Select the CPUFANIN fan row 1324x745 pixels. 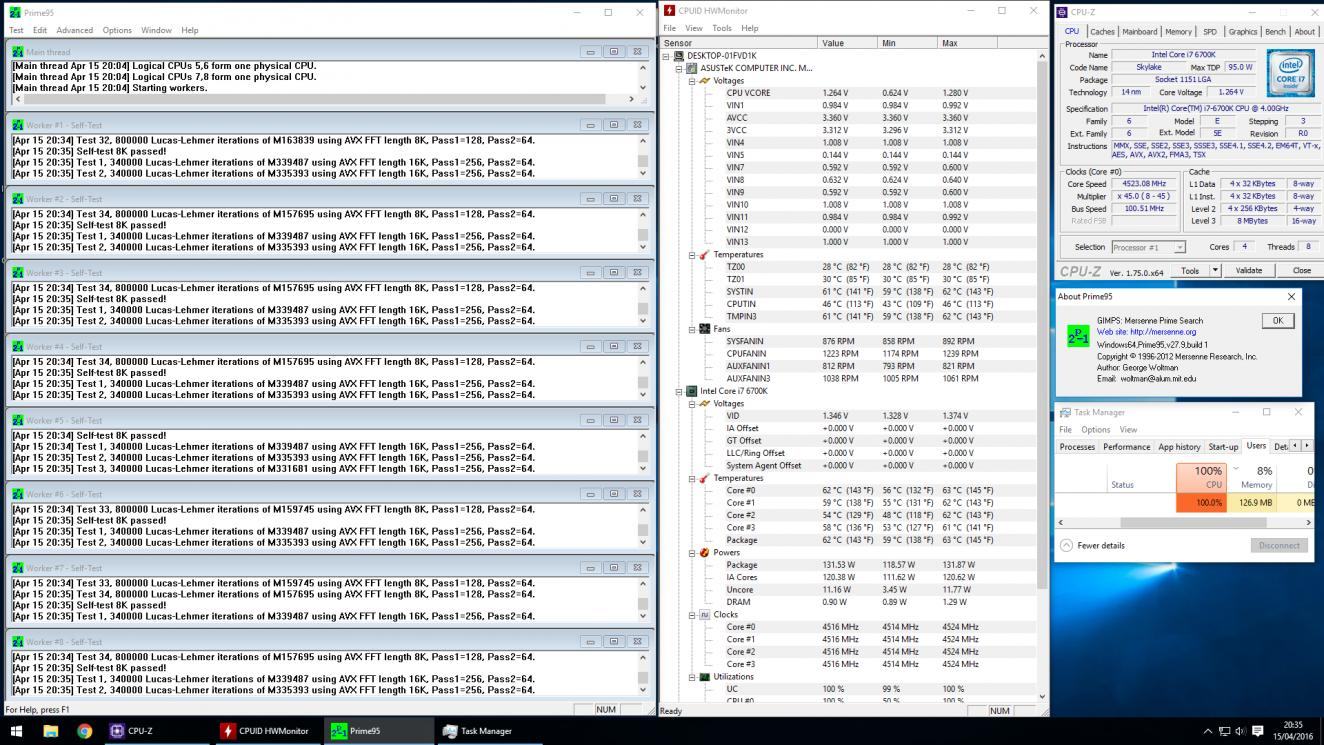849,353
